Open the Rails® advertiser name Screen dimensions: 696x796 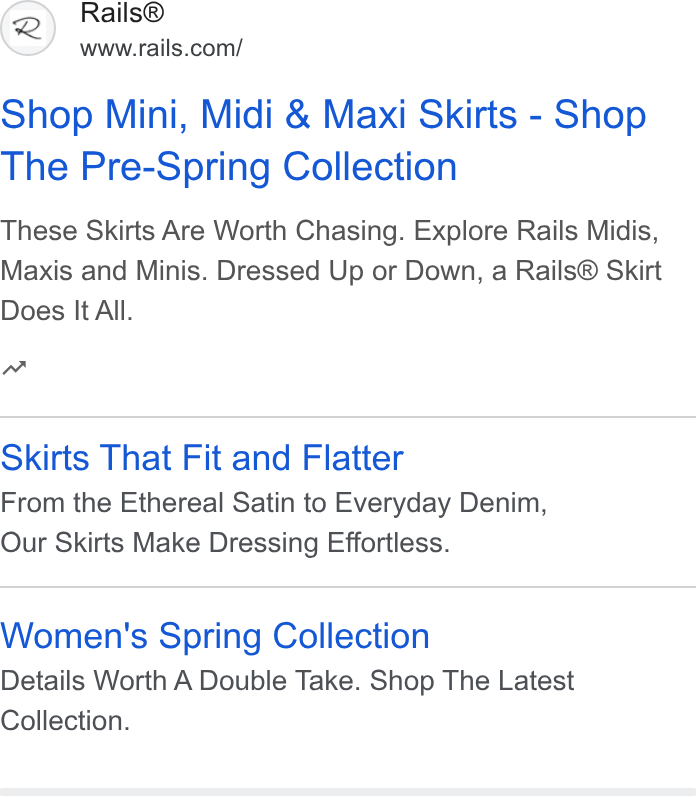tap(122, 13)
